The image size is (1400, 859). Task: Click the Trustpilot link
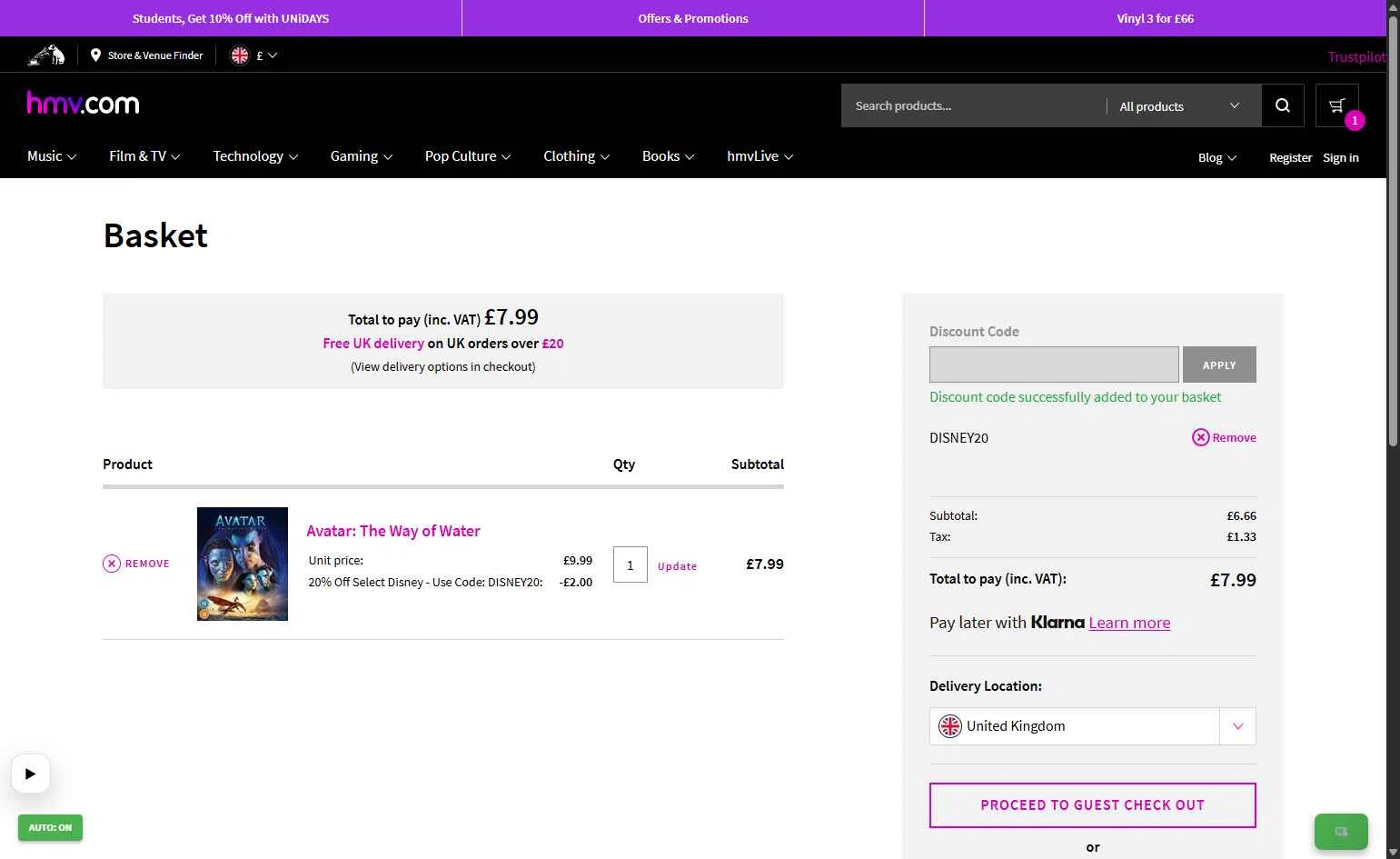click(x=1356, y=56)
